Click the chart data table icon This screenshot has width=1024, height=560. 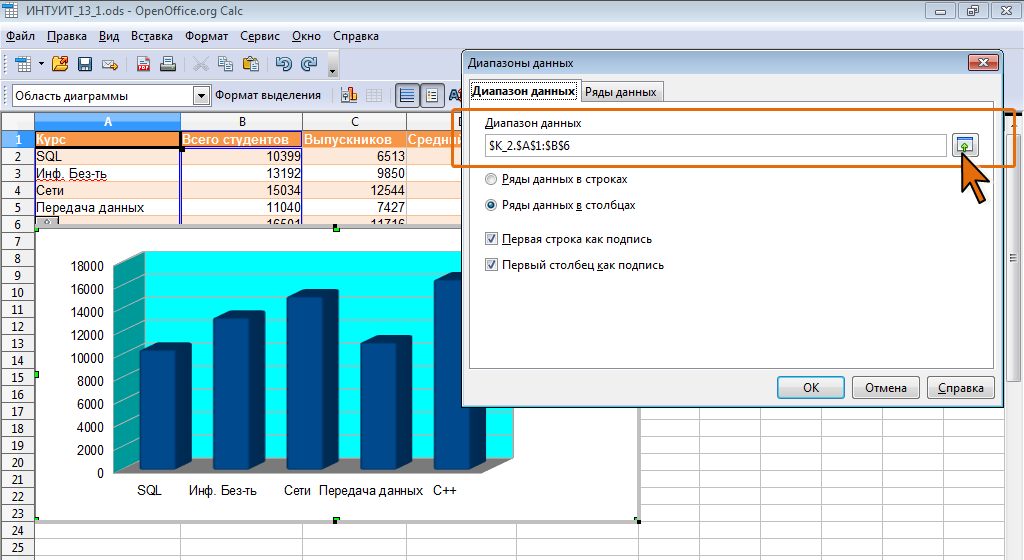click(374, 95)
